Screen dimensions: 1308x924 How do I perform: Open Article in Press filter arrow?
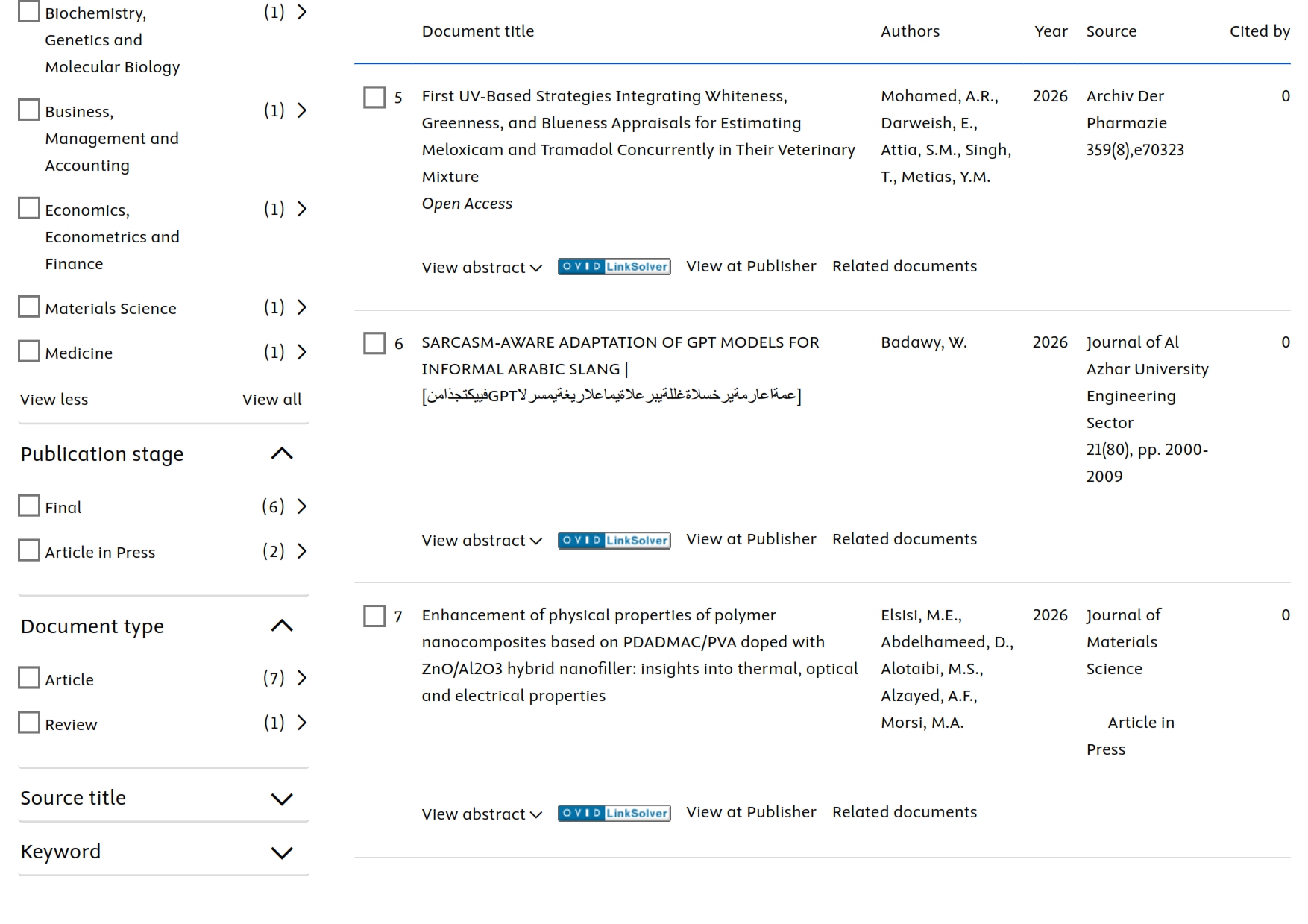(x=302, y=551)
